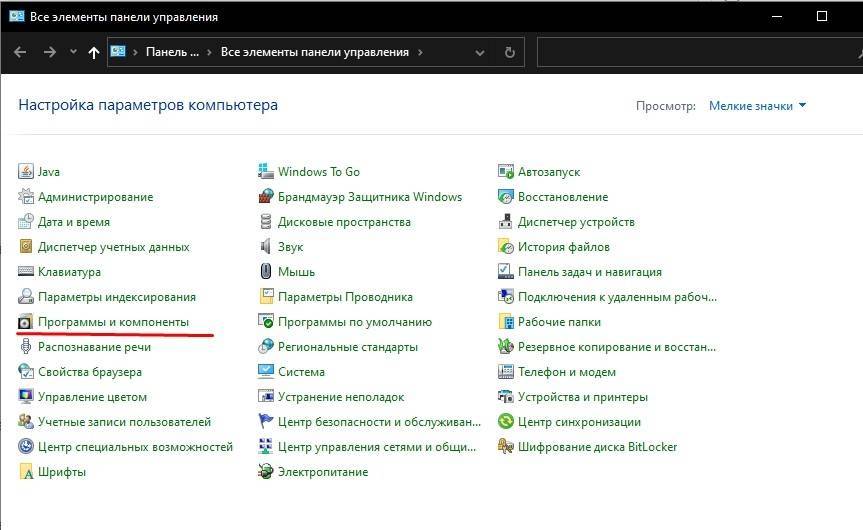This screenshot has width=863, height=530.
Task: Click the Java icon
Action: 26,172
